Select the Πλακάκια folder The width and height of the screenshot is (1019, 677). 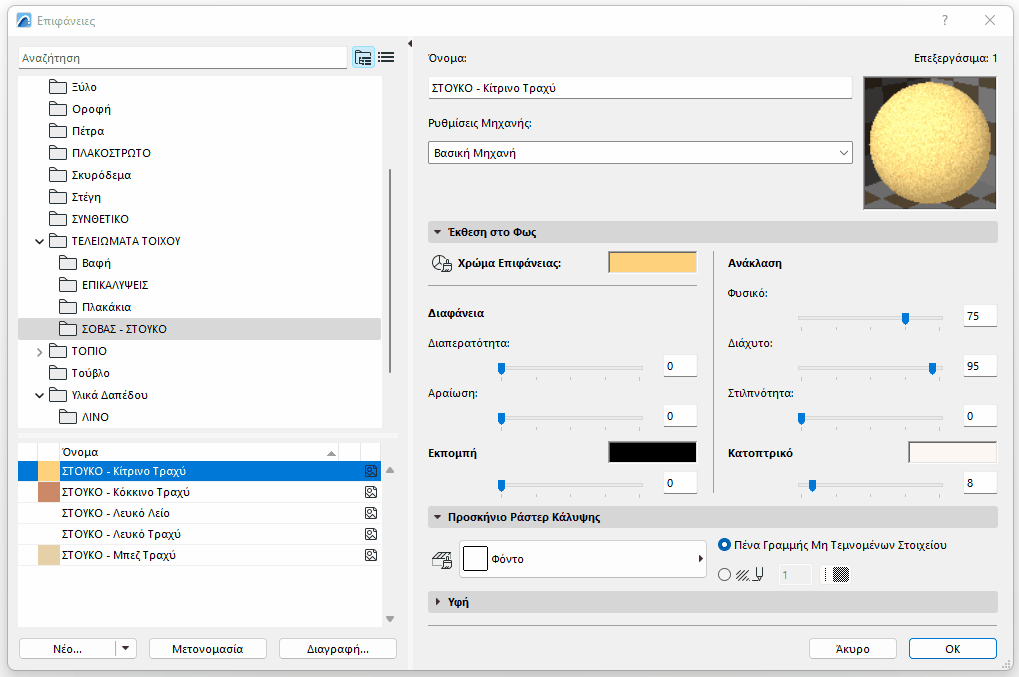point(106,307)
